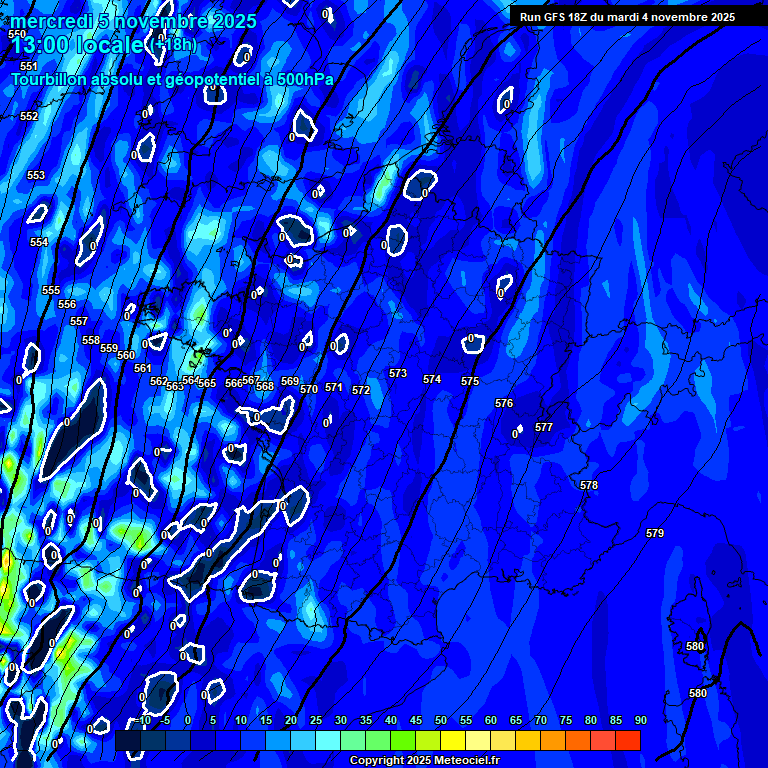Click the 576 contour label
Viewport: 768px width, 768px height.
(504, 404)
